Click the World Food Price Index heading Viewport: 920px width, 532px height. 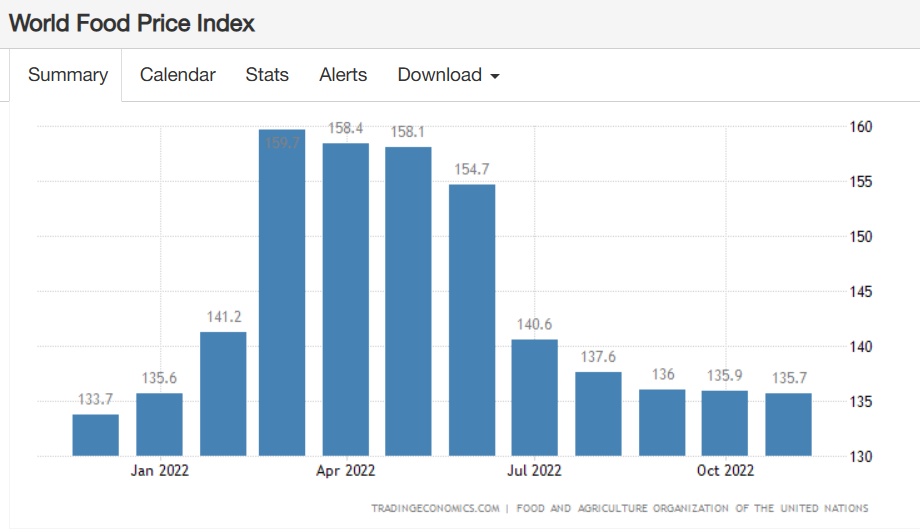pyautogui.click(x=132, y=23)
